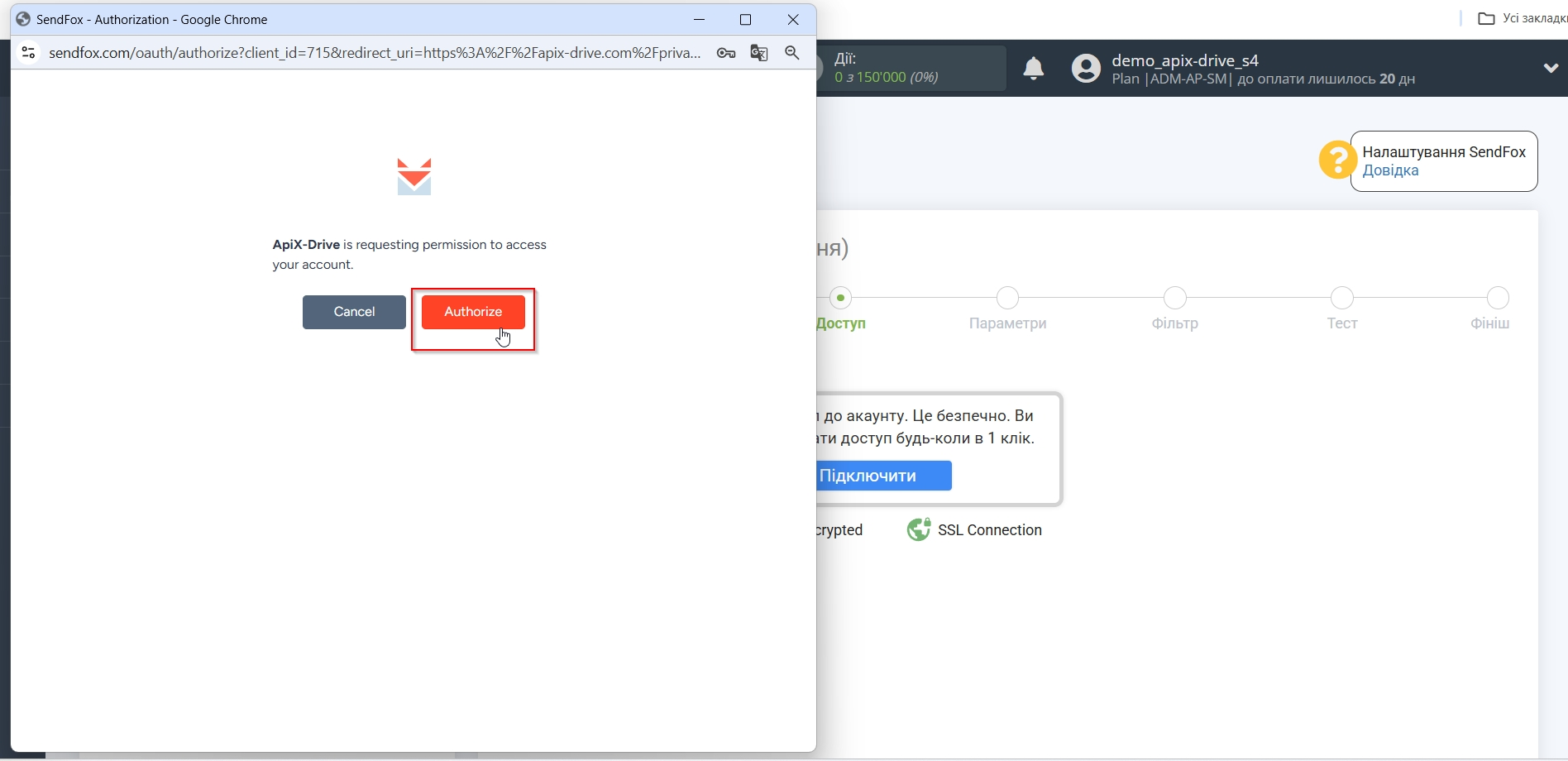Select the Фініш step
This screenshot has height=761, width=1568.
[1490, 310]
